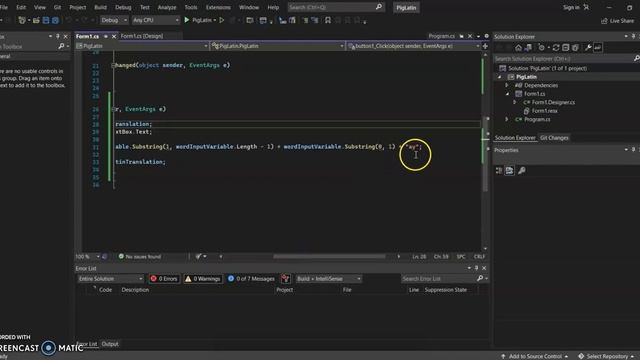Click Property Pages wrench icon in Properties panel
This screenshot has height=360, width=640.
(x=522, y=171)
